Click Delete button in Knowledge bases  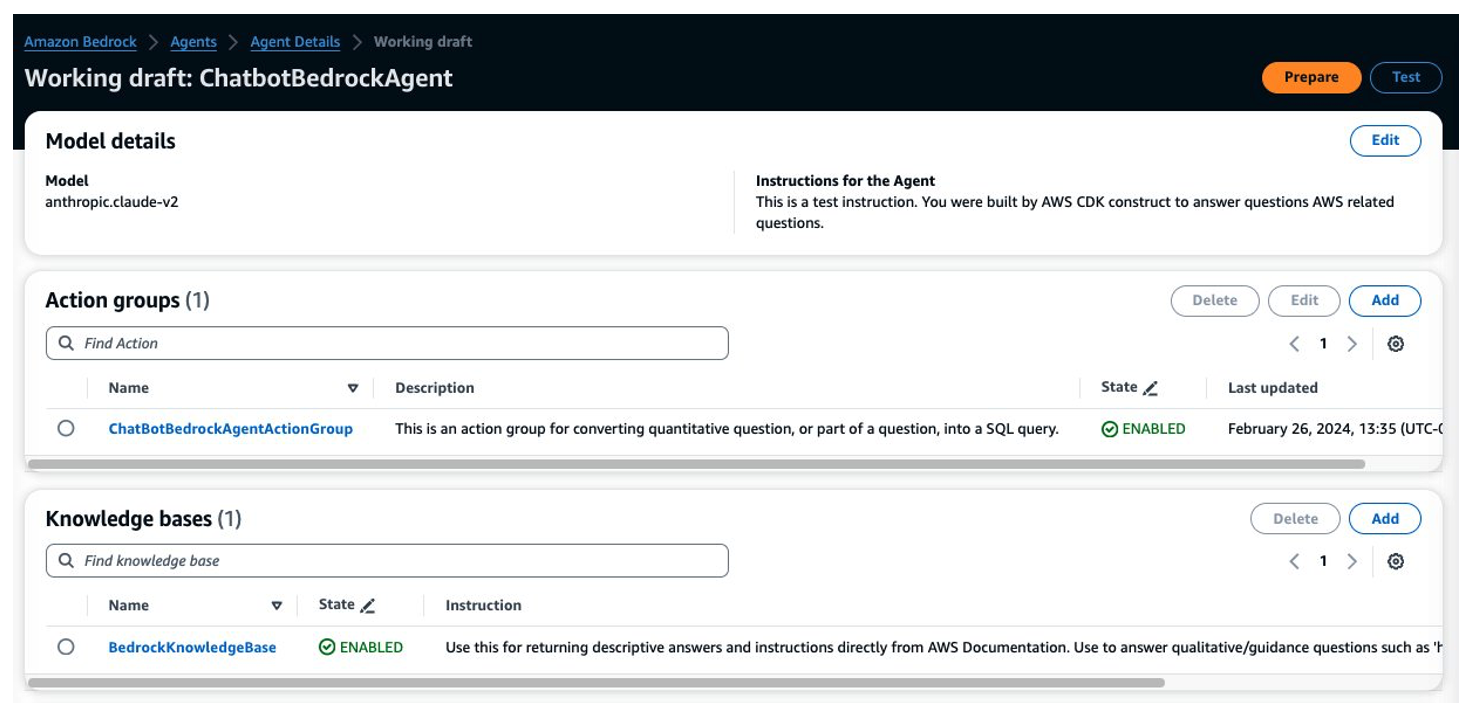[1295, 518]
